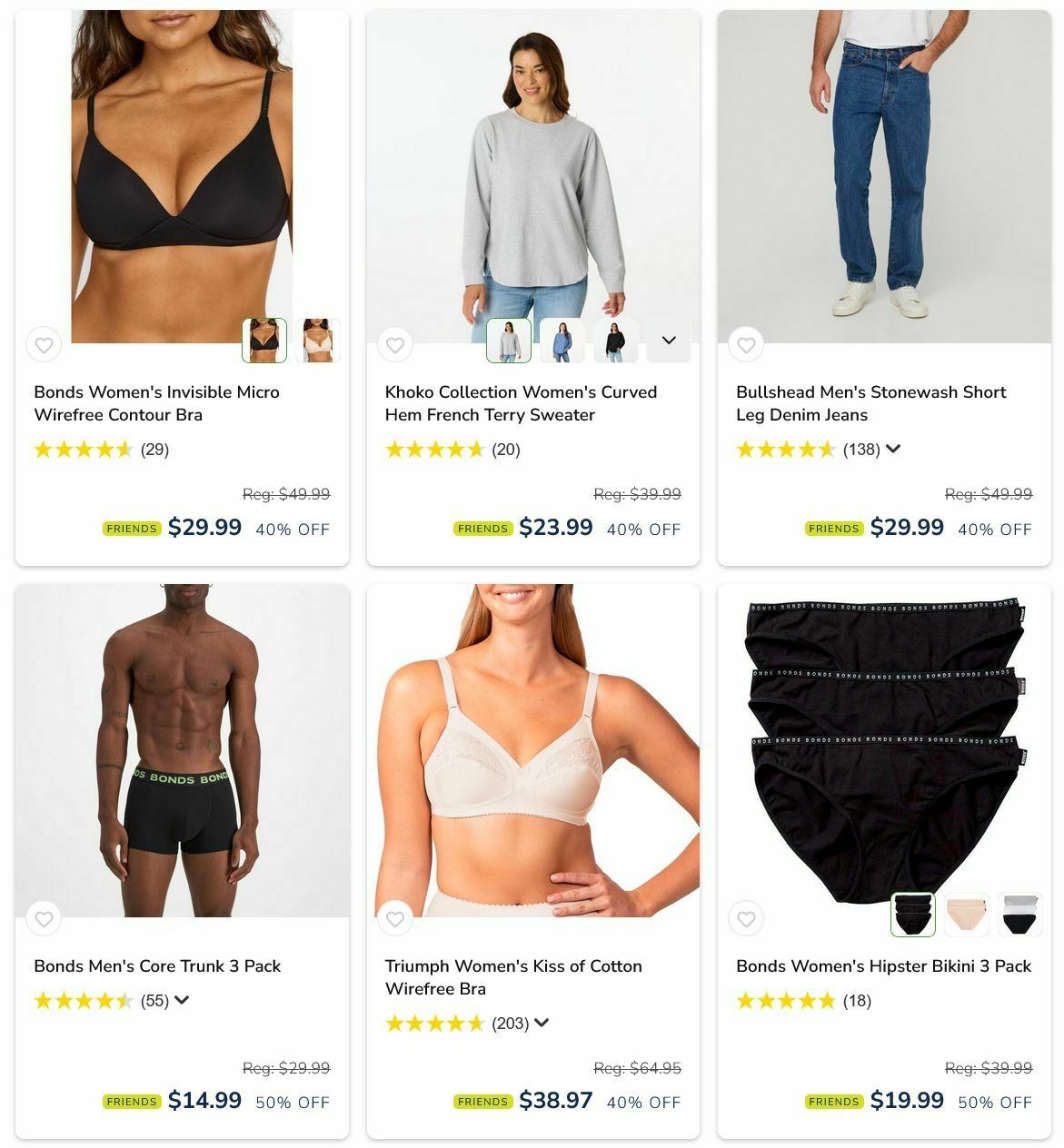Click heart icon on Bullshead Denim Jeans
The width and height of the screenshot is (1064, 1148).
(746, 345)
